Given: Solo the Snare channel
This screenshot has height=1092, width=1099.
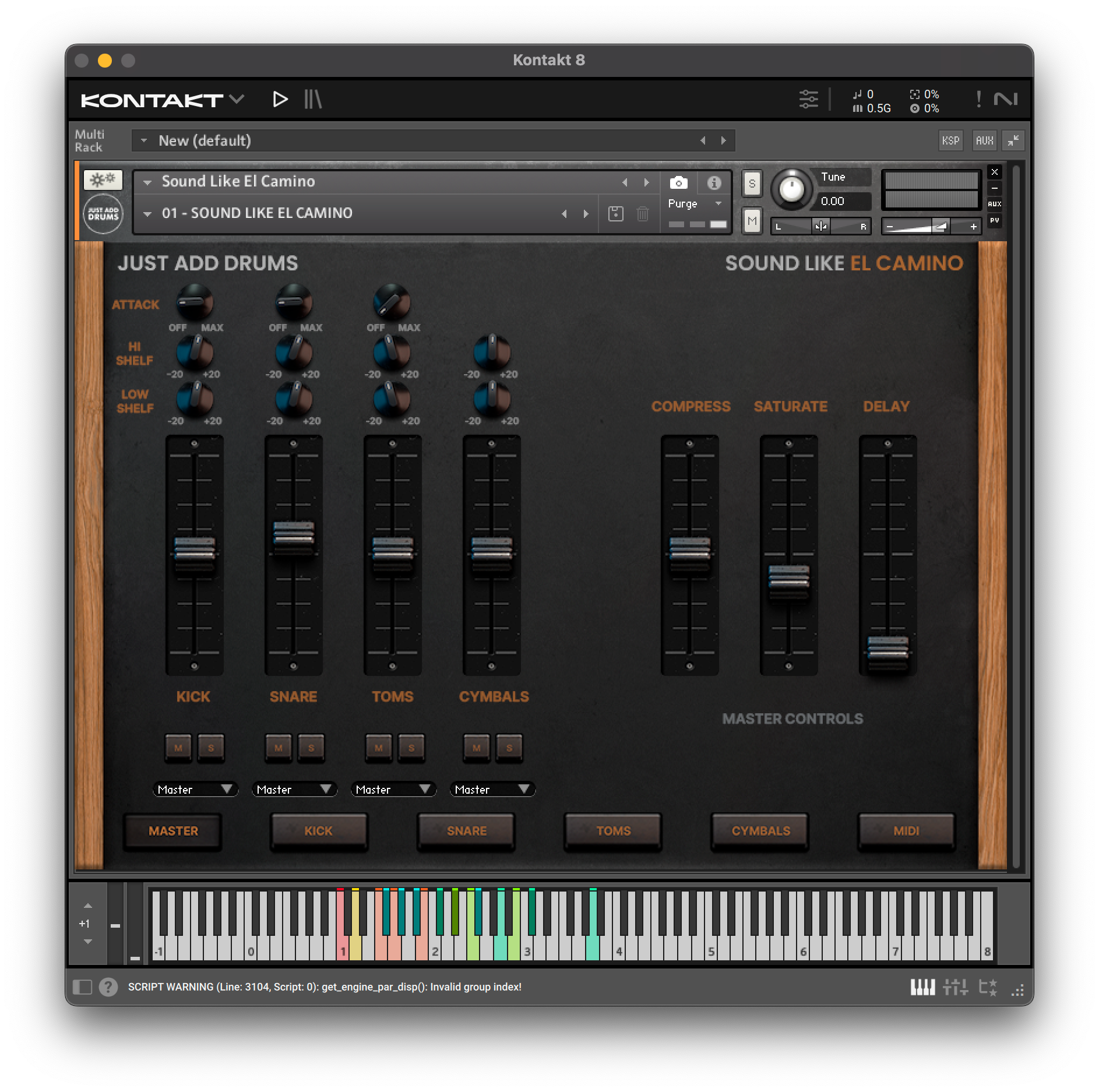Looking at the screenshot, I should [311, 748].
